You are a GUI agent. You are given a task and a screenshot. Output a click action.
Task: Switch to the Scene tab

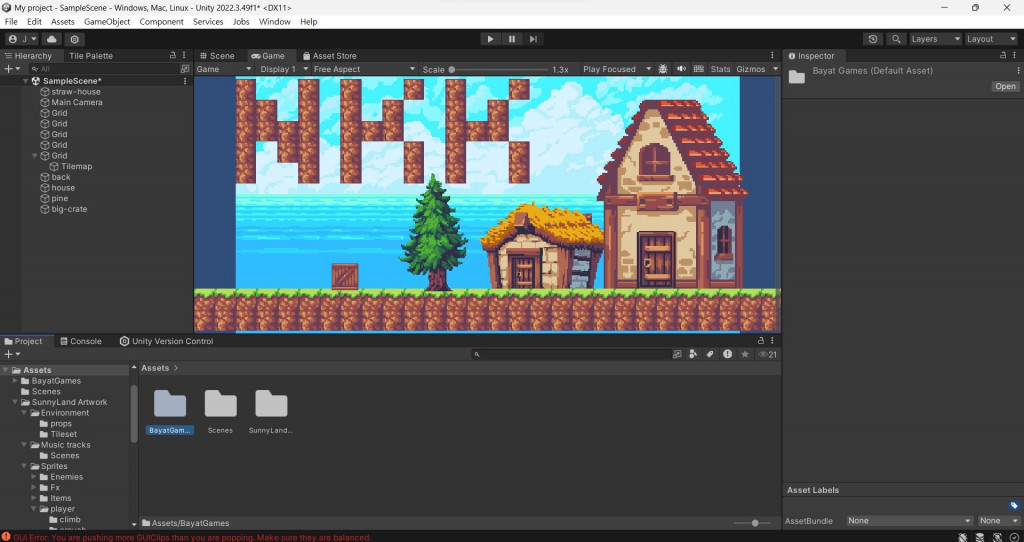pyautogui.click(x=217, y=56)
